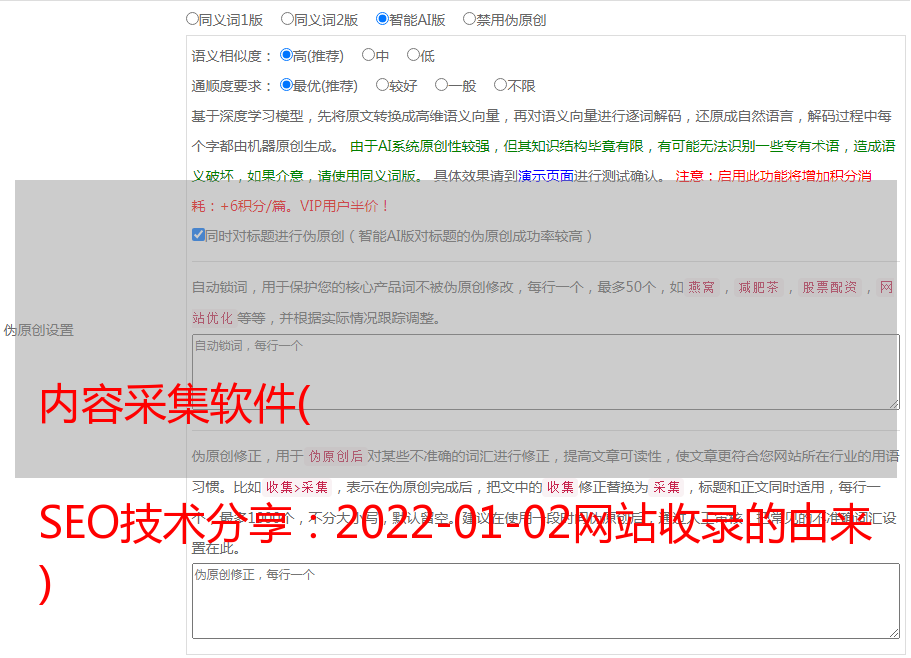Viewport: 911px width, 658px height.
Task: Choose the 智能AI版 radio option
Action: click(382, 19)
